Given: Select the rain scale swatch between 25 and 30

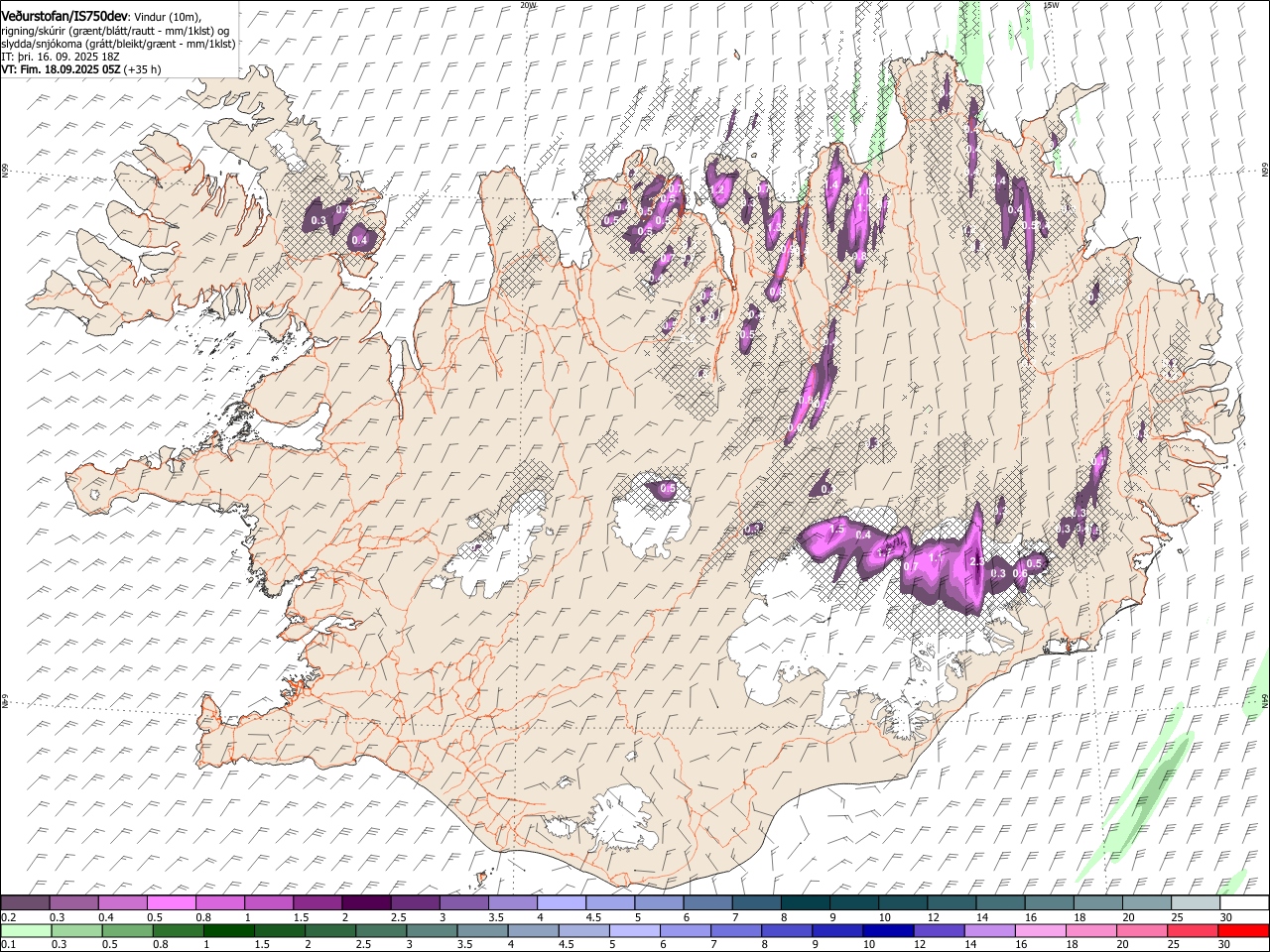Looking at the screenshot, I should pos(1193,930).
